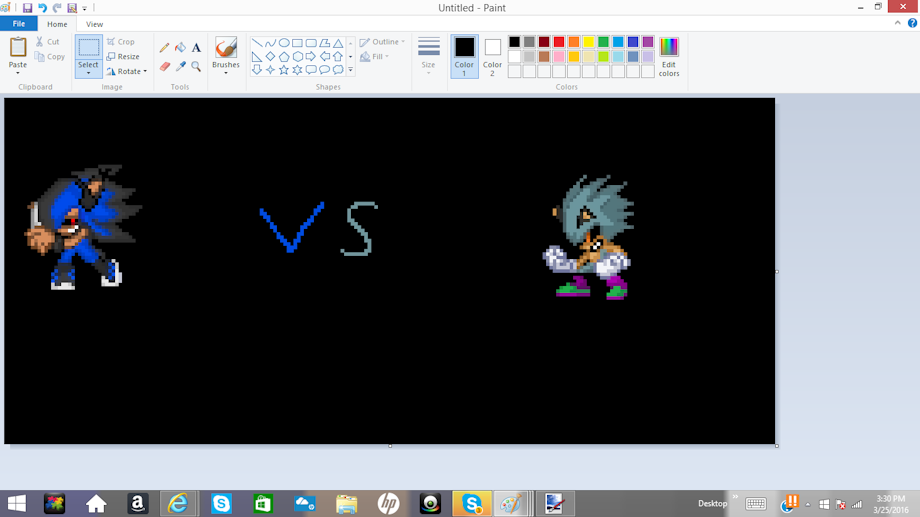Viewport: 920px width, 517px height.
Task: Undo the last action
Action: pyautogui.click(x=42, y=8)
